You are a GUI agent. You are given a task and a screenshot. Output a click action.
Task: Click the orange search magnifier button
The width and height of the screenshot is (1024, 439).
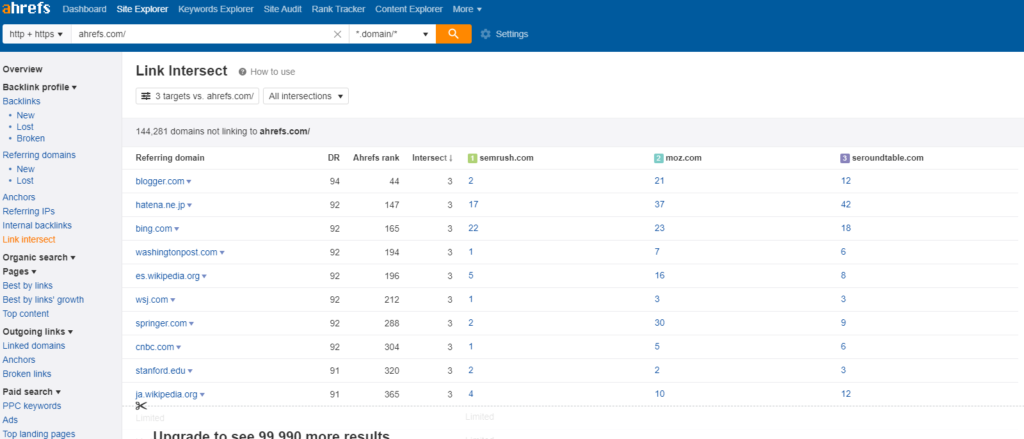[454, 34]
